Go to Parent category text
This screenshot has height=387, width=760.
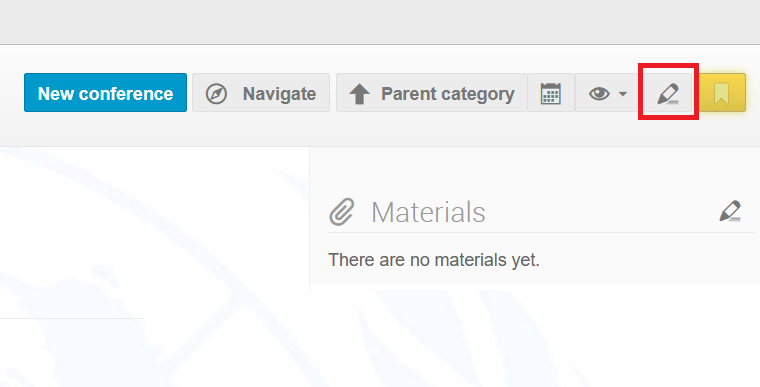(x=447, y=94)
